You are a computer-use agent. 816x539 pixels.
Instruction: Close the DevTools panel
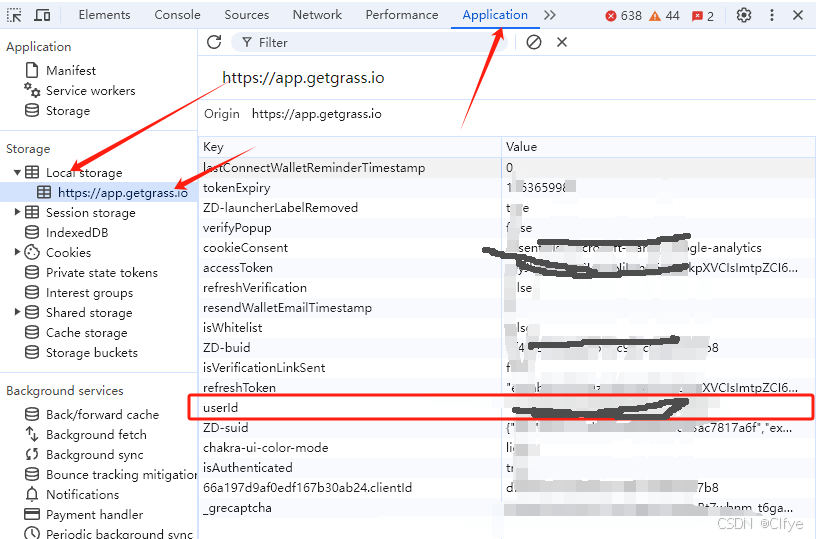click(798, 15)
